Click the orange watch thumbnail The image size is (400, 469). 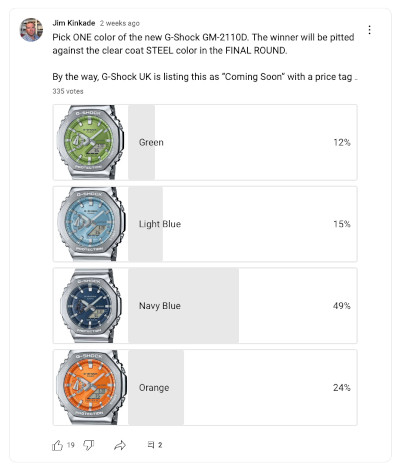pyautogui.click(x=91, y=387)
